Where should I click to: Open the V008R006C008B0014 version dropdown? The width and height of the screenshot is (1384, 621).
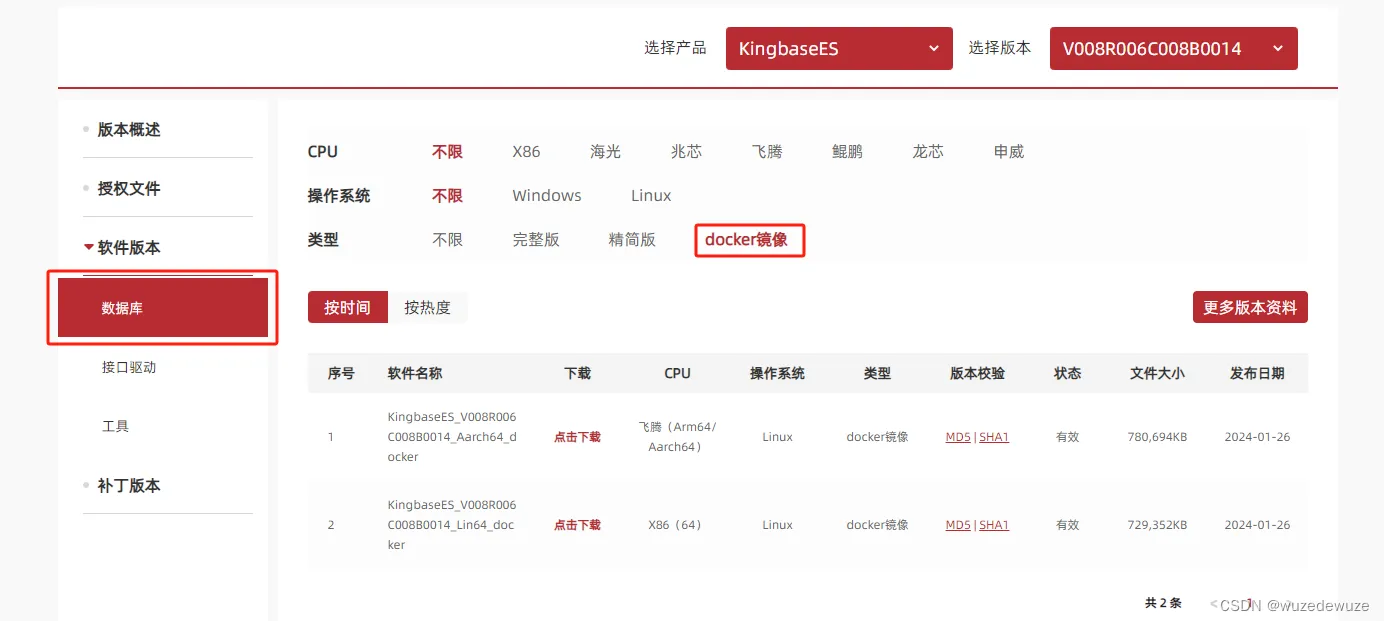point(1173,48)
